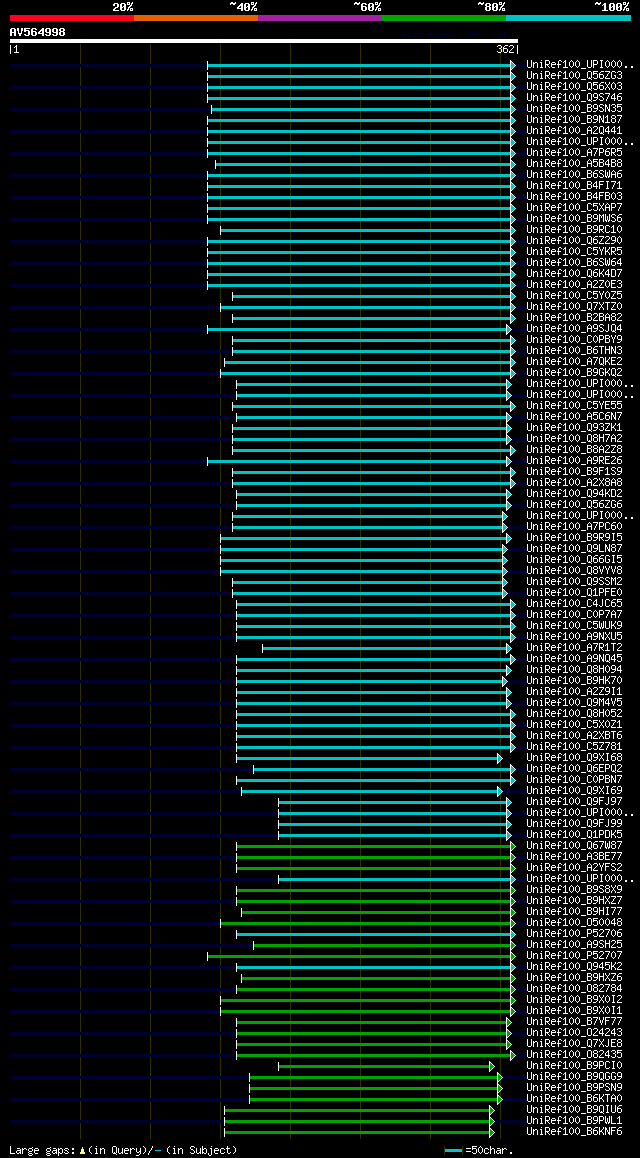Click the white query sequence bar
The image size is (640, 1158).
tap(264, 41)
